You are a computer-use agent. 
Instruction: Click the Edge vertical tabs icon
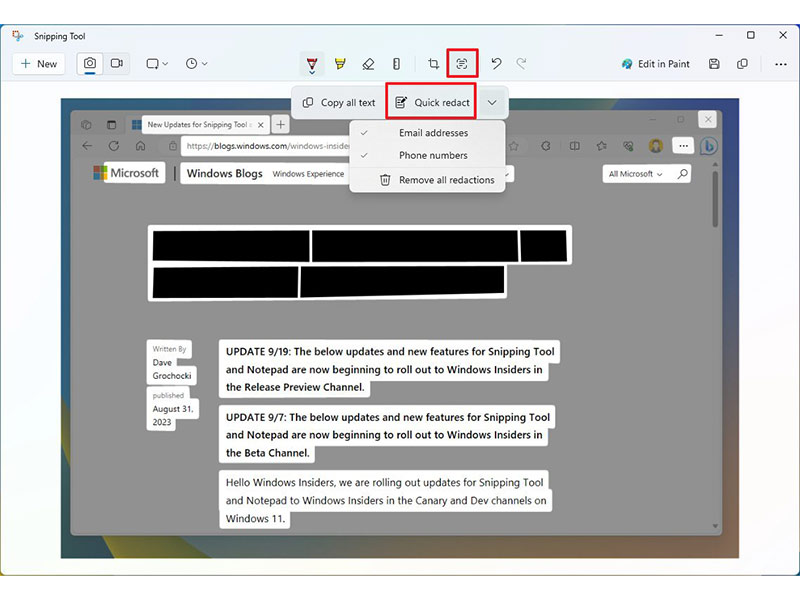(111, 125)
